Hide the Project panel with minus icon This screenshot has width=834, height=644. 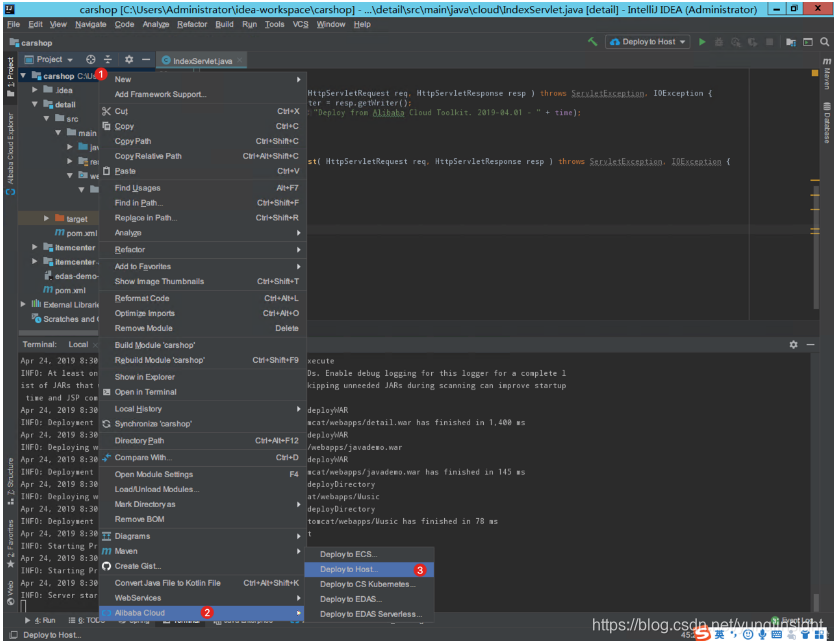pos(146,60)
